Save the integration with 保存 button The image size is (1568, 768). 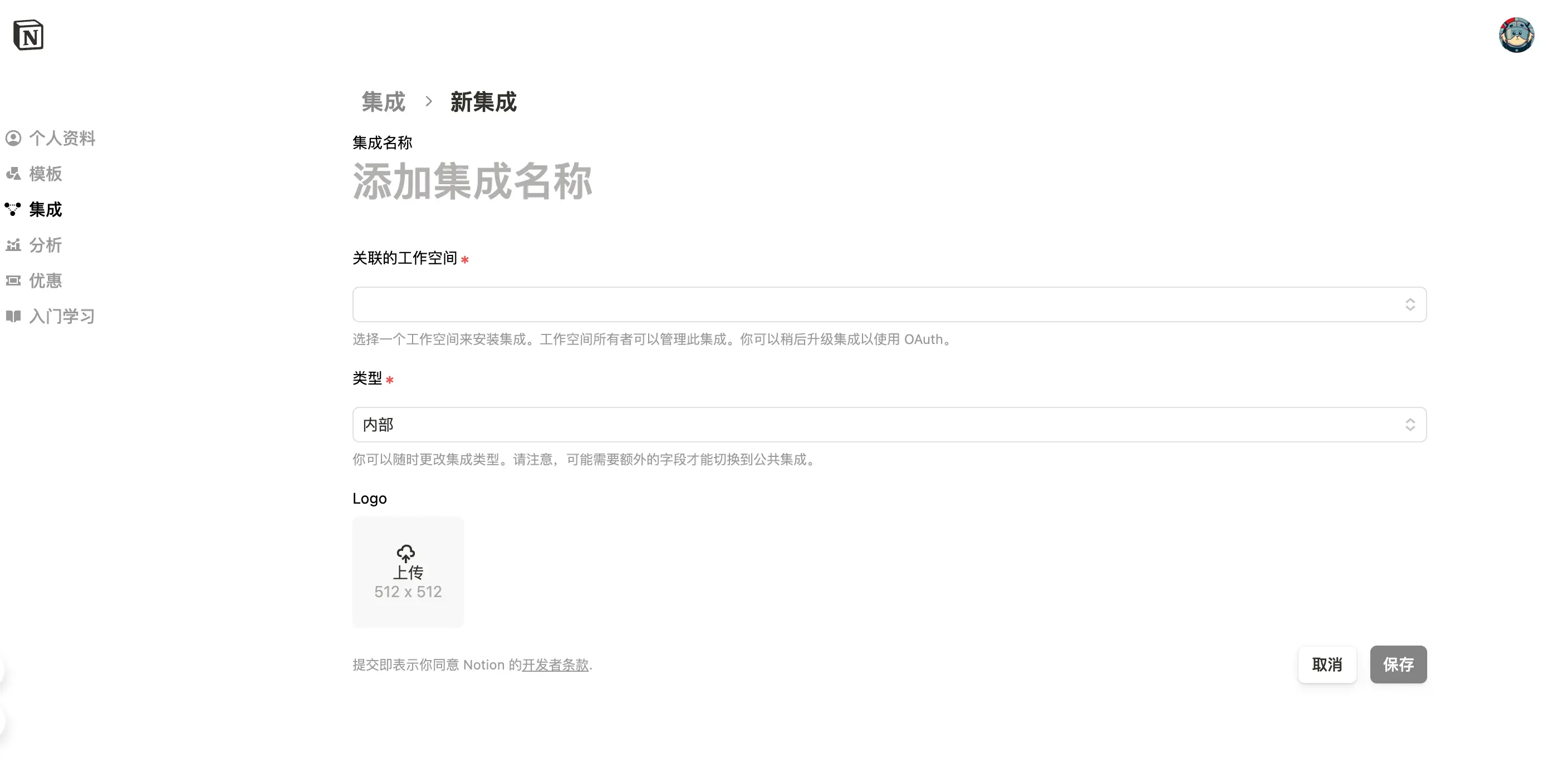(1398, 664)
